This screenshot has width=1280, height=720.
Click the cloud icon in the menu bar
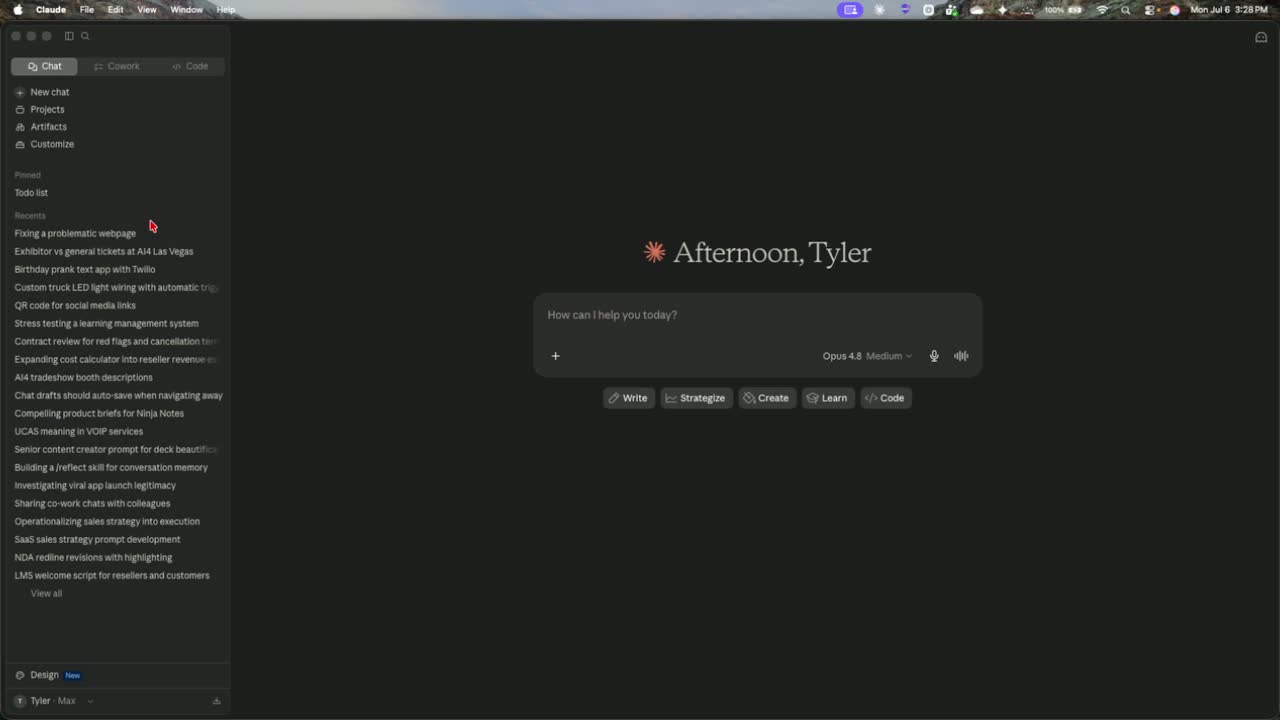point(977,10)
